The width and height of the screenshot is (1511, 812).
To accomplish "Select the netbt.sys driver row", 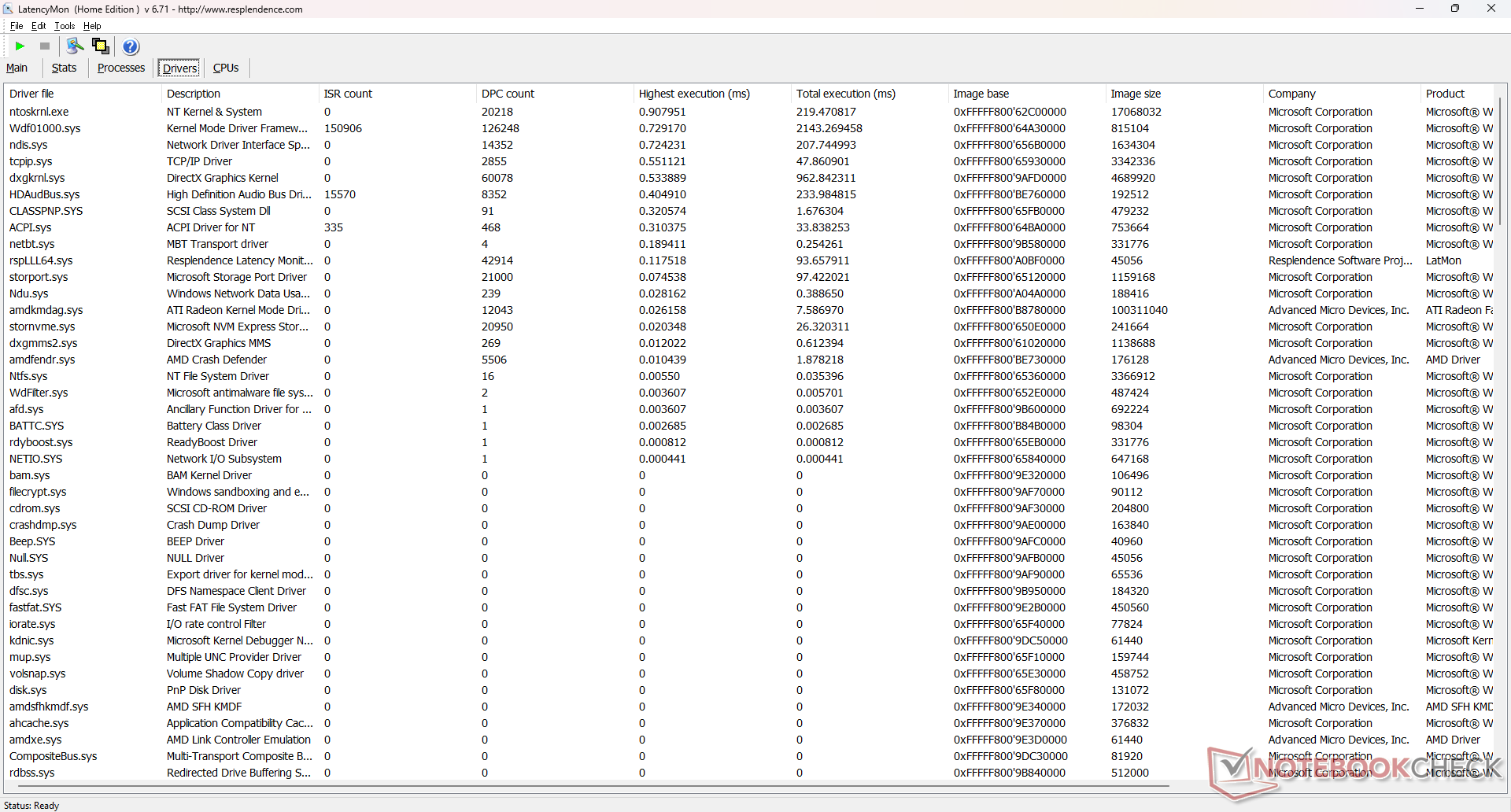I will (x=750, y=244).
